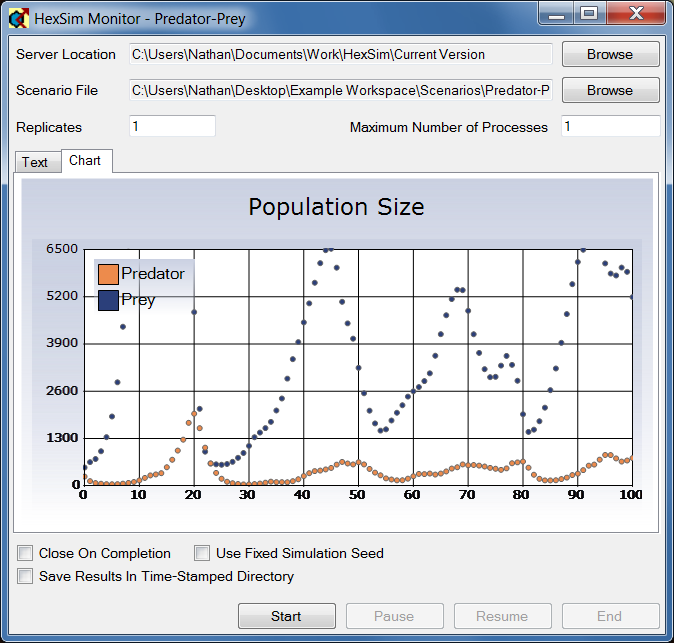Click the blue Prey legend swatch

[108, 300]
